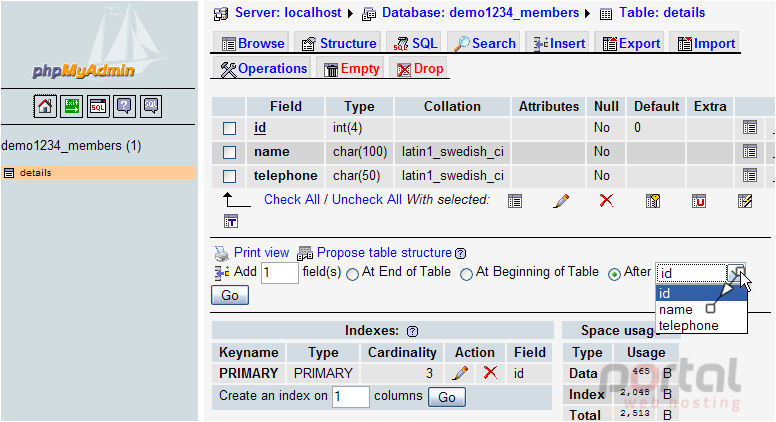Go to the Insert tab
Image resolution: width=776 pixels, height=422 pixels.
click(x=559, y=44)
